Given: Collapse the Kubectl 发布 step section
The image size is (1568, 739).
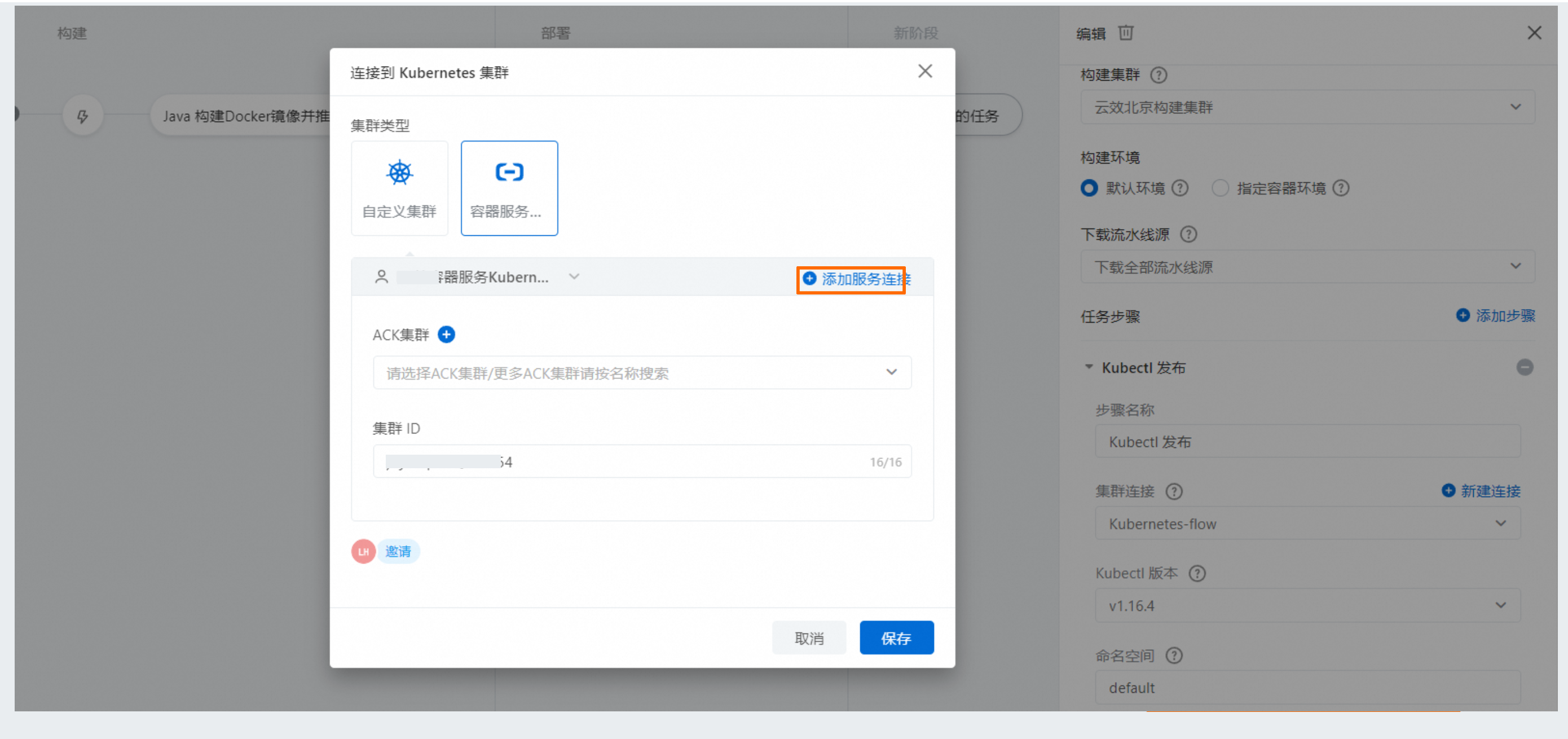Looking at the screenshot, I should (x=1089, y=367).
